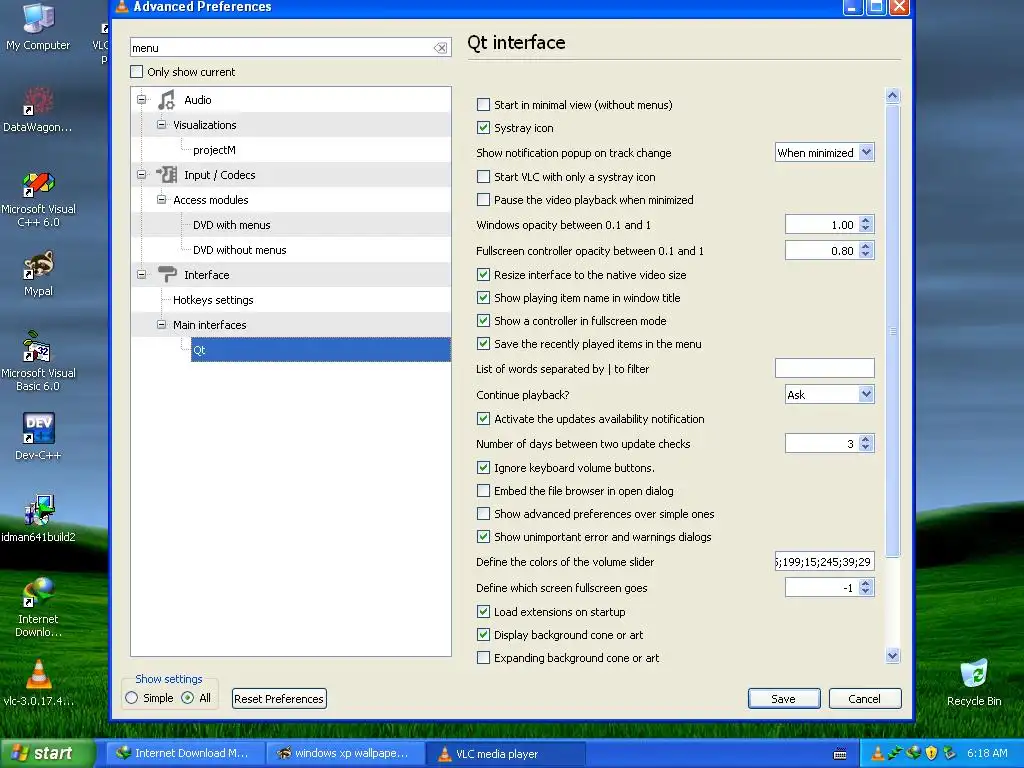
Task: Open Microsoft Visual C++ 6.0 desktop icon
Action: tap(38, 199)
